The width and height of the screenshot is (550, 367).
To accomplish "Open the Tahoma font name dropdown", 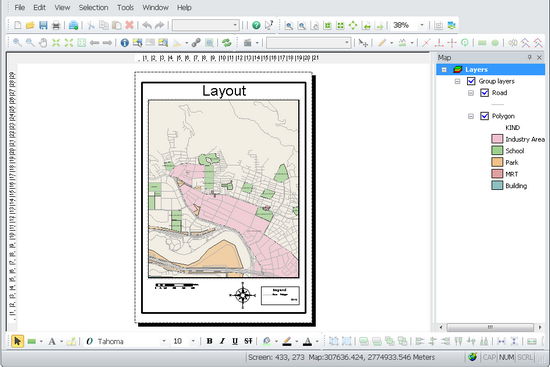I will tap(163, 341).
